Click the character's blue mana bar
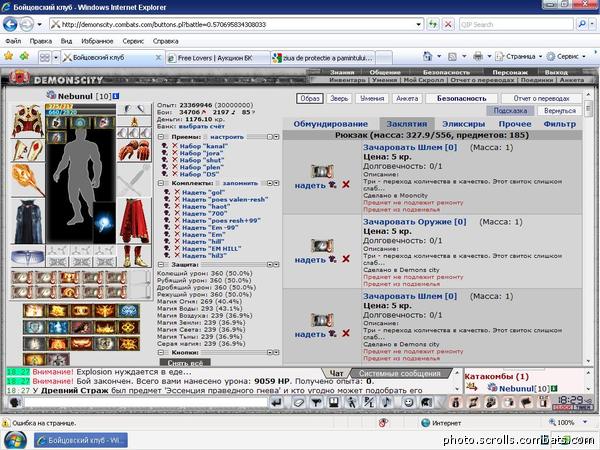 tap(80, 112)
